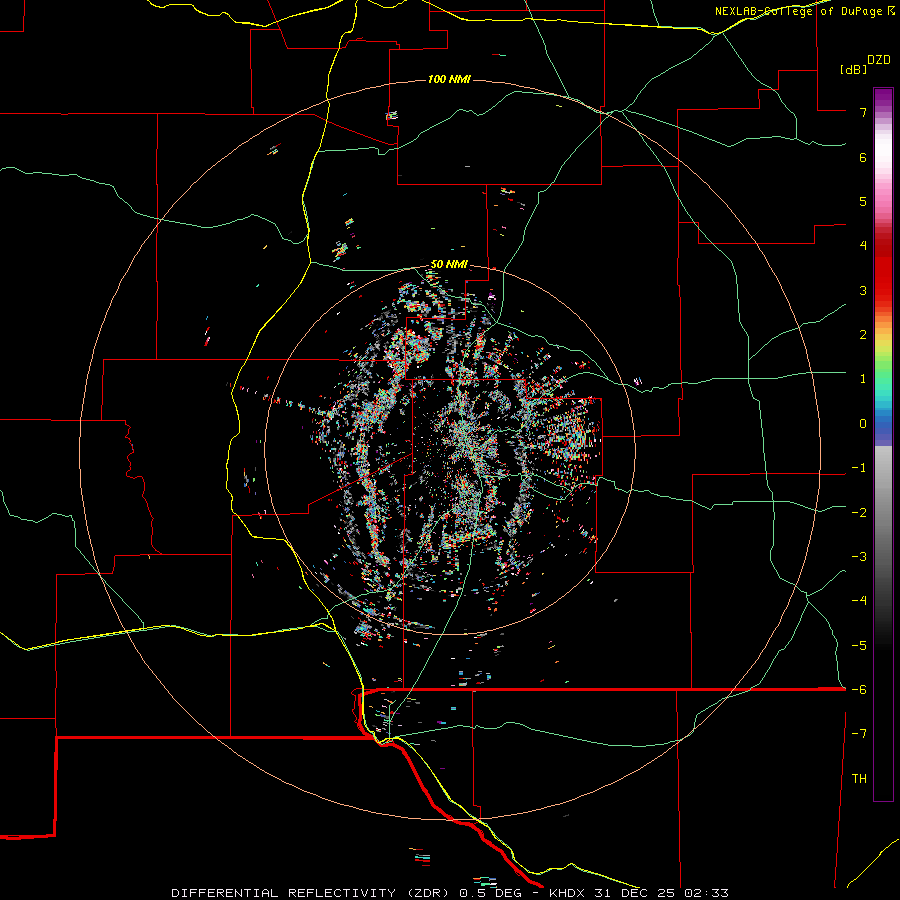This screenshot has height=900, width=900.
Task: Click the -7 value on the dB scale
Action: coord(859,734)
